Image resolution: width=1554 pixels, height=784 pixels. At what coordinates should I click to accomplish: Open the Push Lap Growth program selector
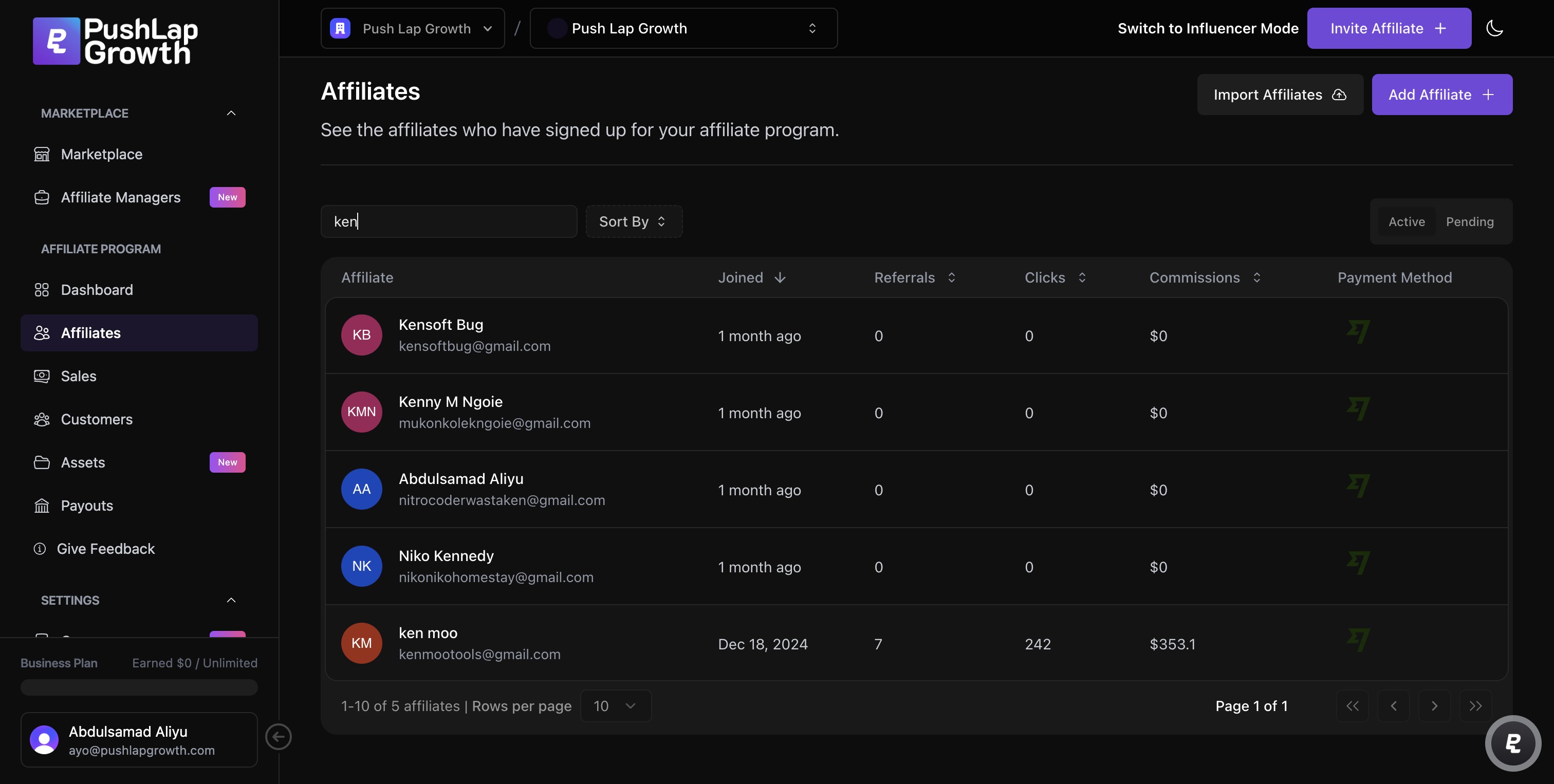click(x=683, y=28)
